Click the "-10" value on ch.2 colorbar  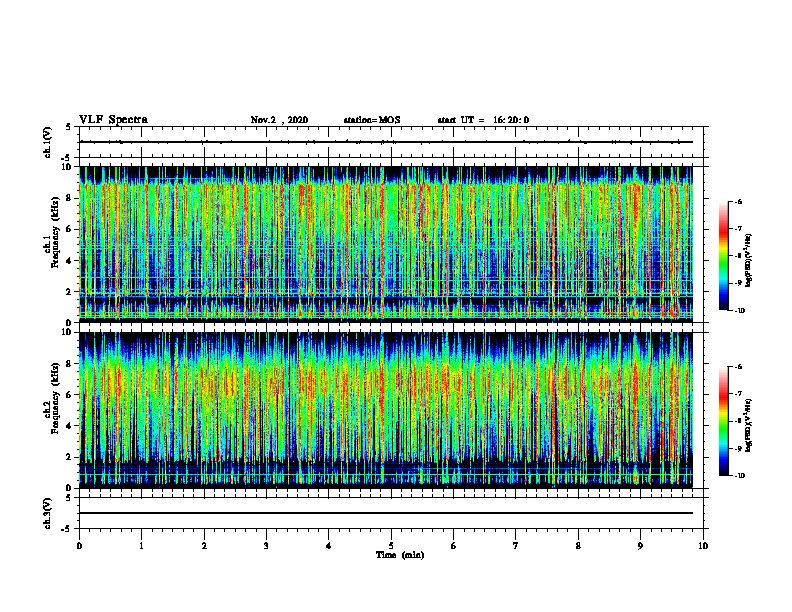coord(739,475)
